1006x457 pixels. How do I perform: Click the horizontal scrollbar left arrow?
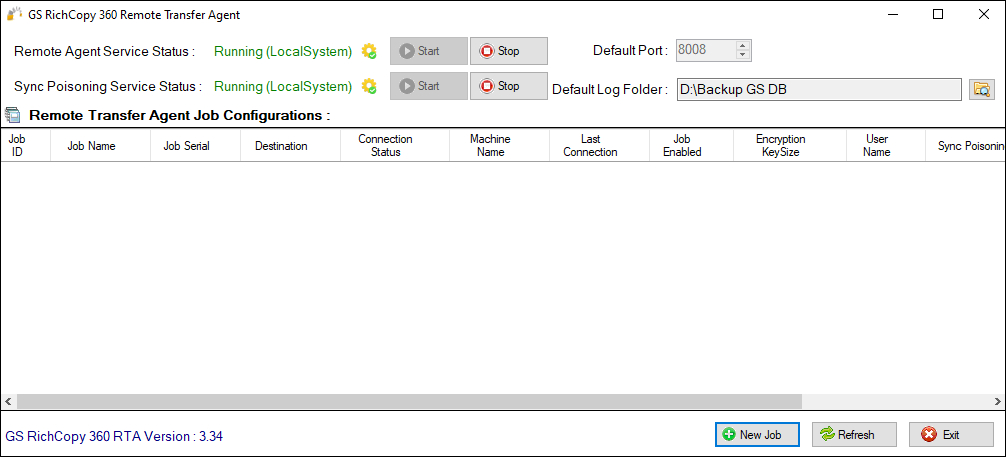pos(8,401)
